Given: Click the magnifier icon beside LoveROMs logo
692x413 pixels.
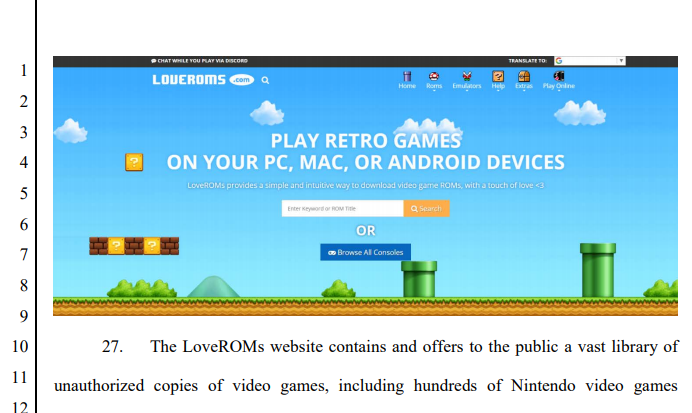Looking at the screenshot, I should pyautogui.click(x=265, y=80).
